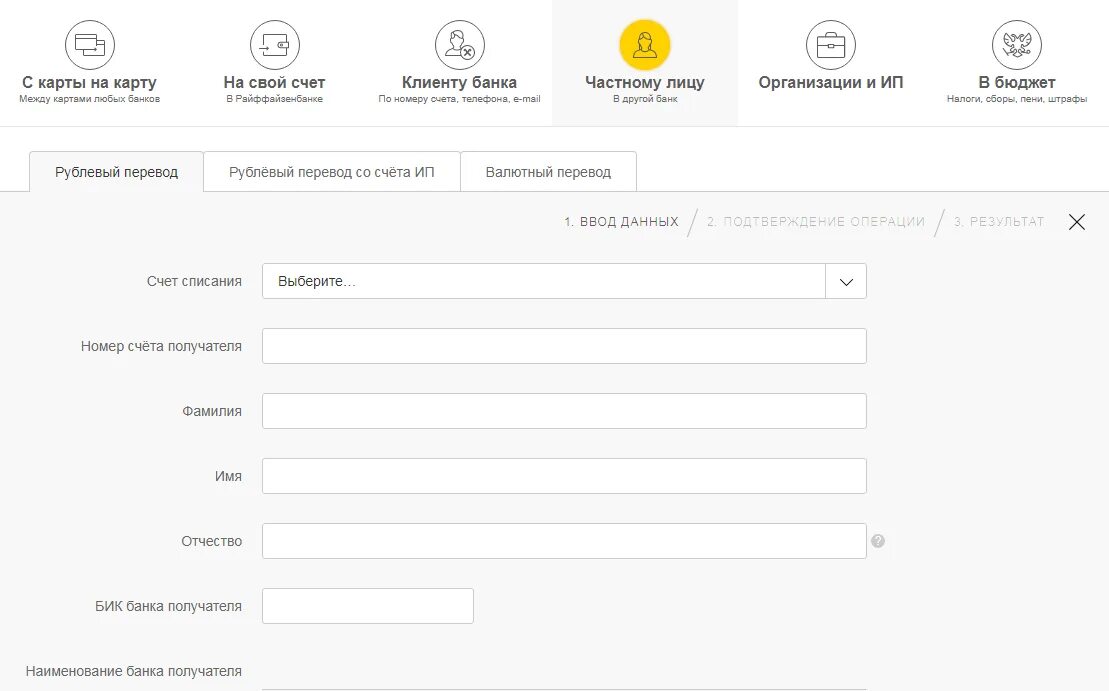This screenshot has width=1109, height=691.
Task: Click the Ввод данных step label
Action: point(621,222)
